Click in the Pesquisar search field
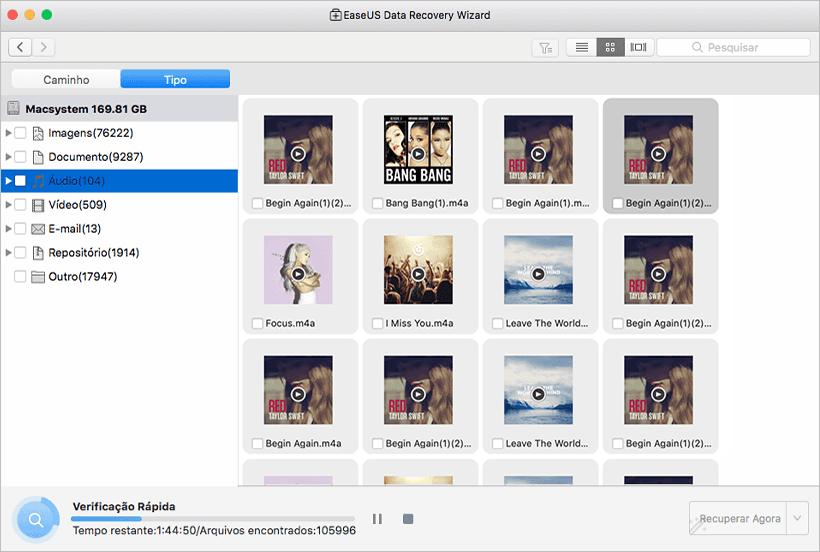 point(733,48)
